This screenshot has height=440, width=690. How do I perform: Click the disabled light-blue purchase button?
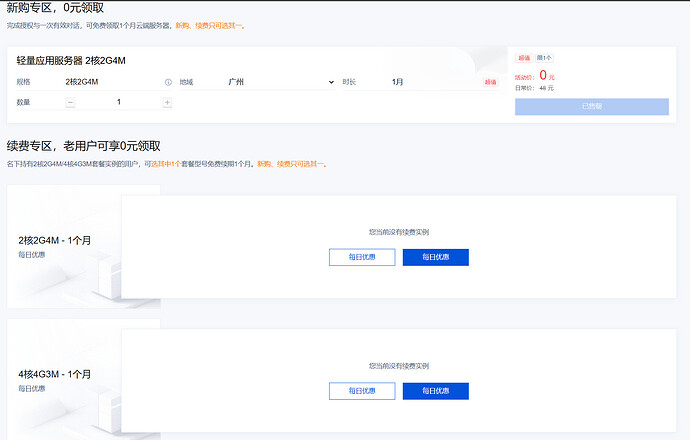592,106
